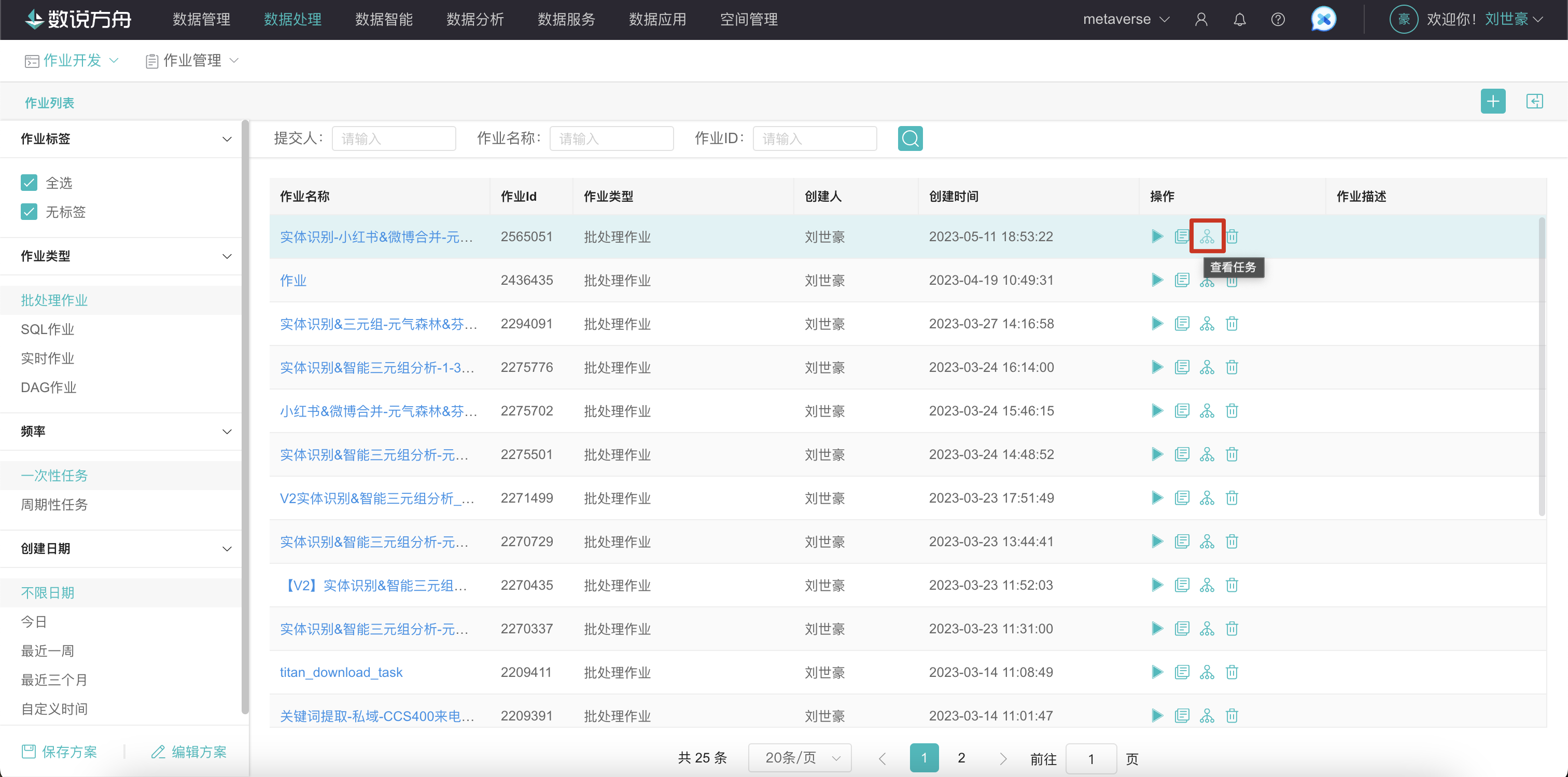Delete job 2565051 with trash icon
1568x777 pixels.
[x=1232, y=237]
